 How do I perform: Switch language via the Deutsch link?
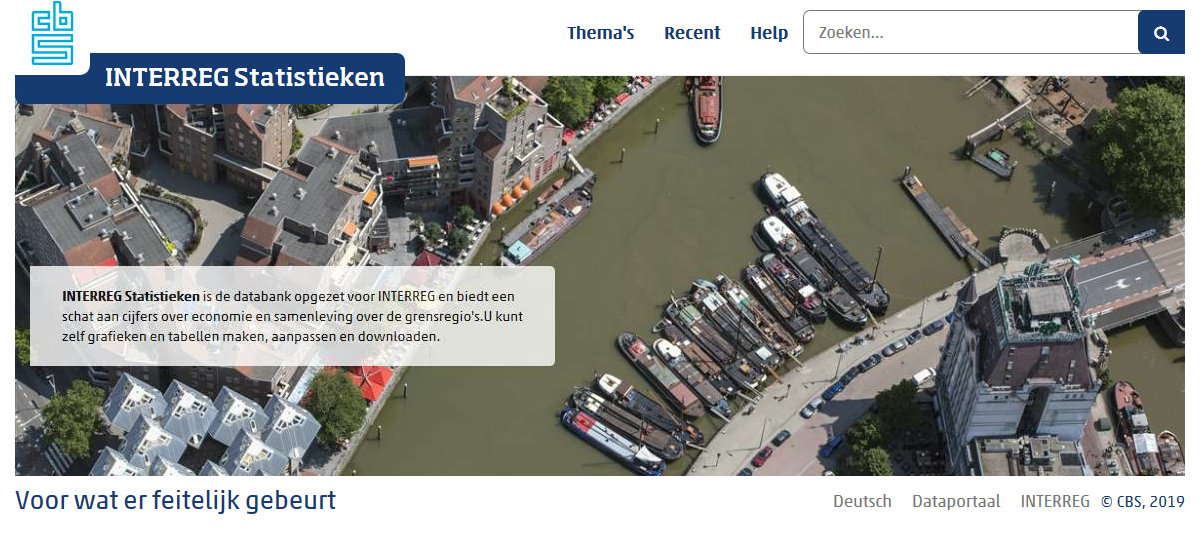(x=862, y=501)
